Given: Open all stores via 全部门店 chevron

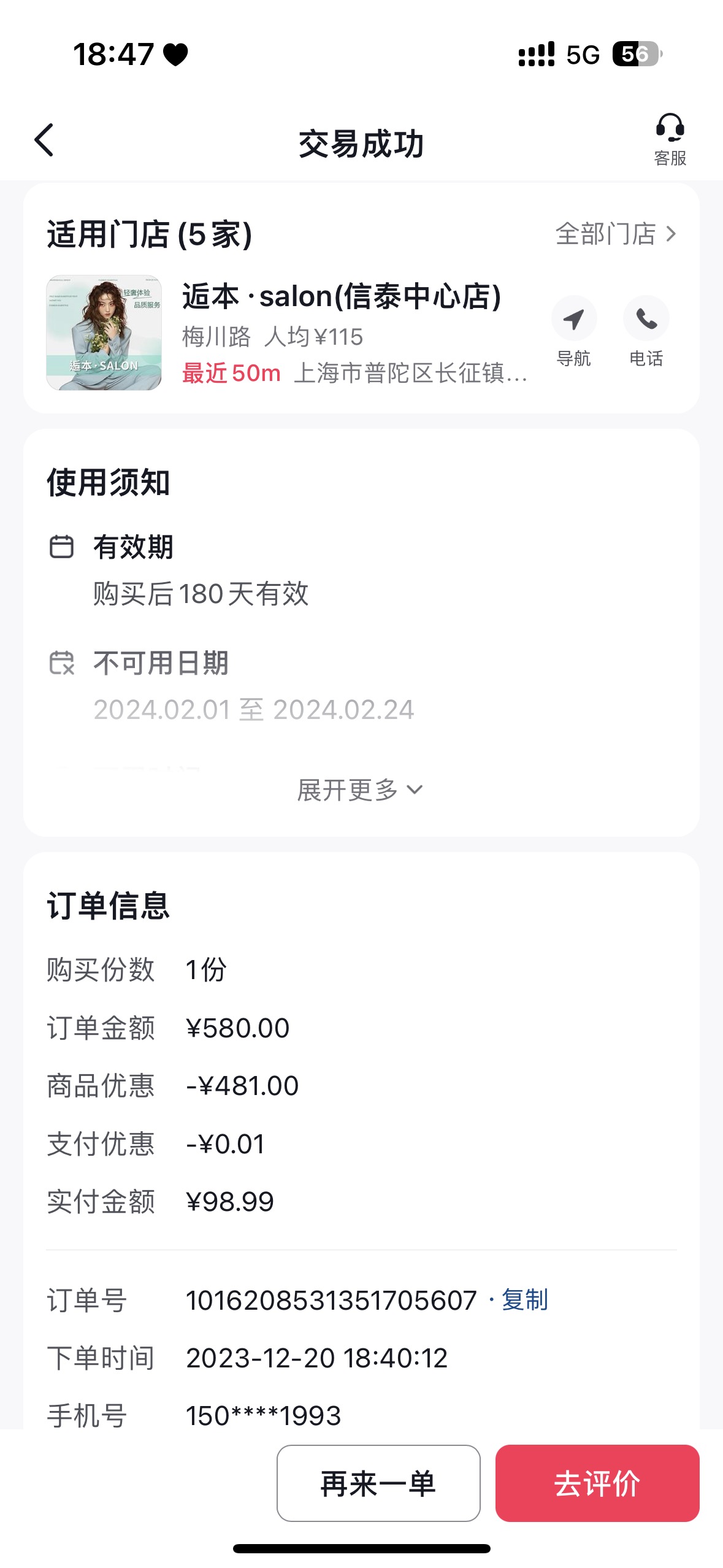Looking at the screenshot, I should 616,234.
